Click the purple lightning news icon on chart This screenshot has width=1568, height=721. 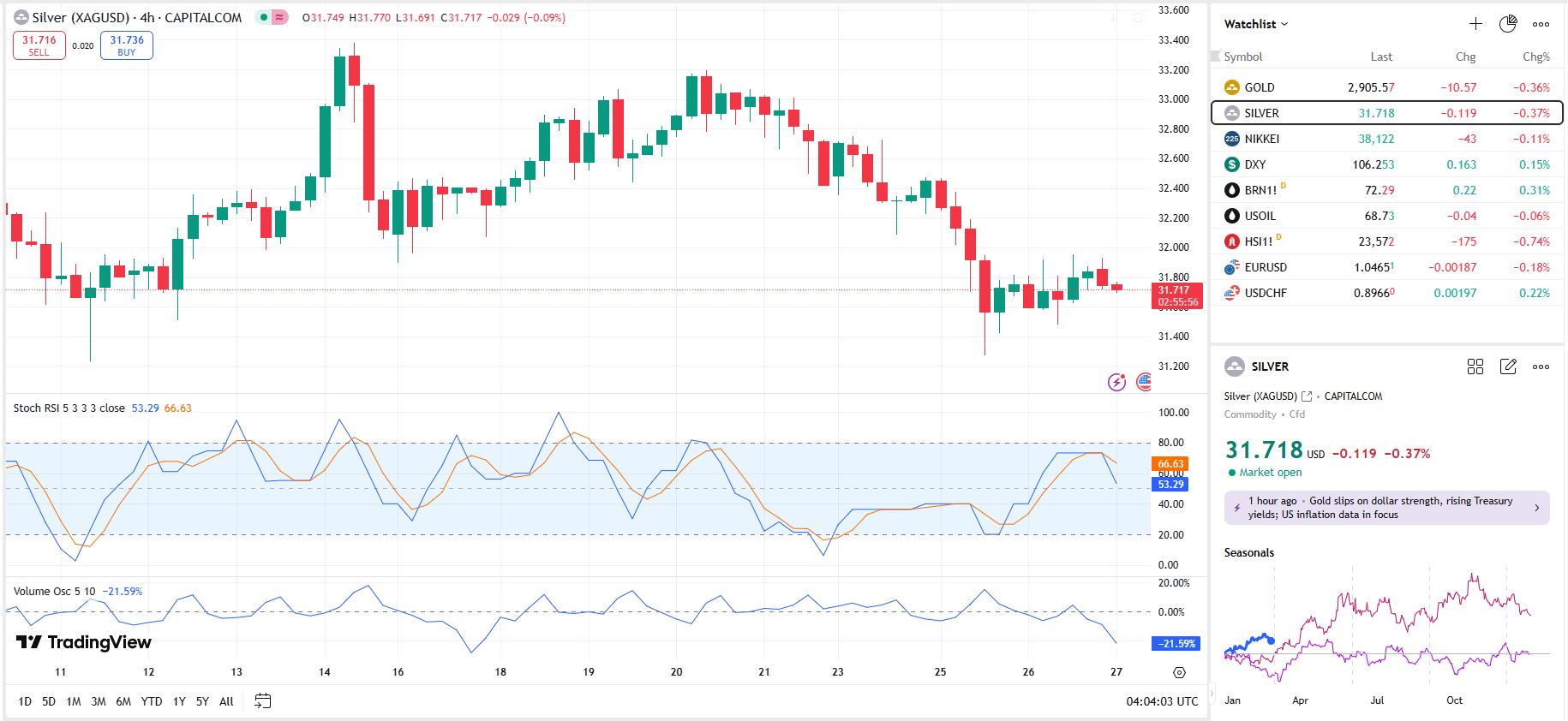coord(1116,382)
